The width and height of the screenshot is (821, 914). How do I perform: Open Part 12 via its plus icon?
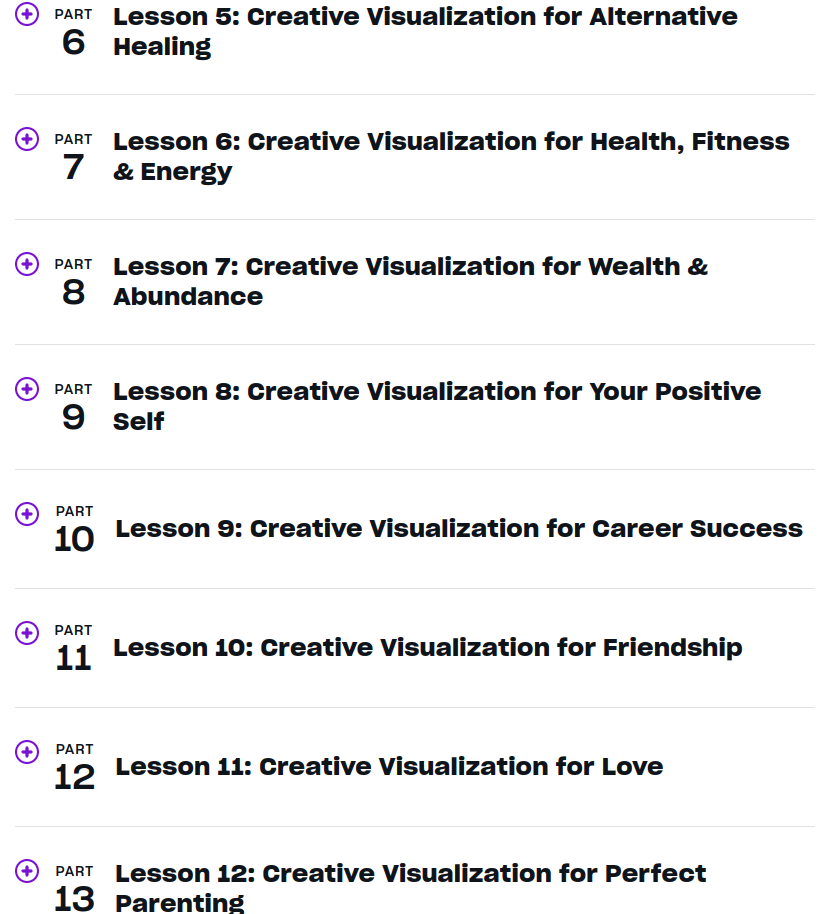[27, 751]
